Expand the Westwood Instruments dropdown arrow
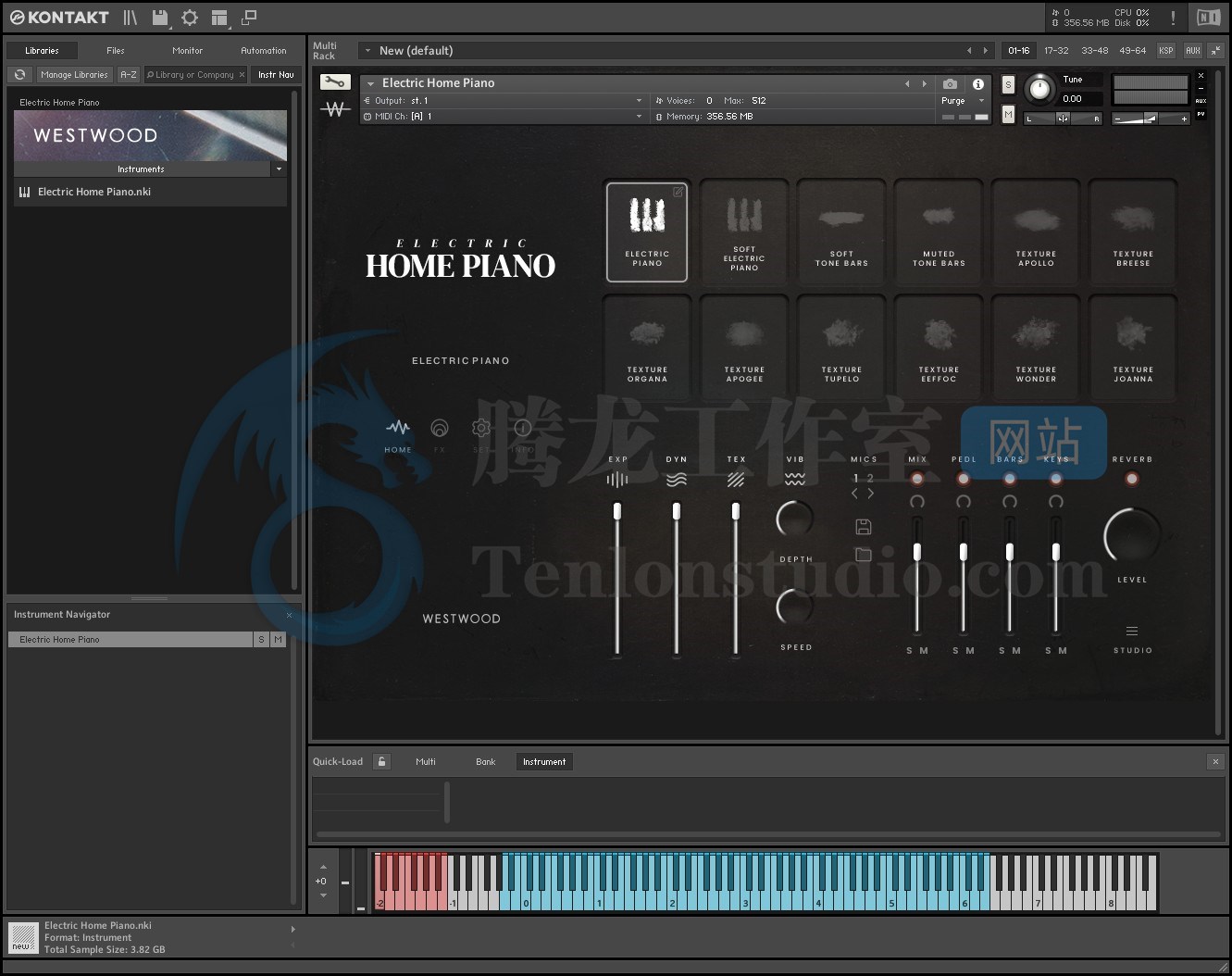 [279, 169]
